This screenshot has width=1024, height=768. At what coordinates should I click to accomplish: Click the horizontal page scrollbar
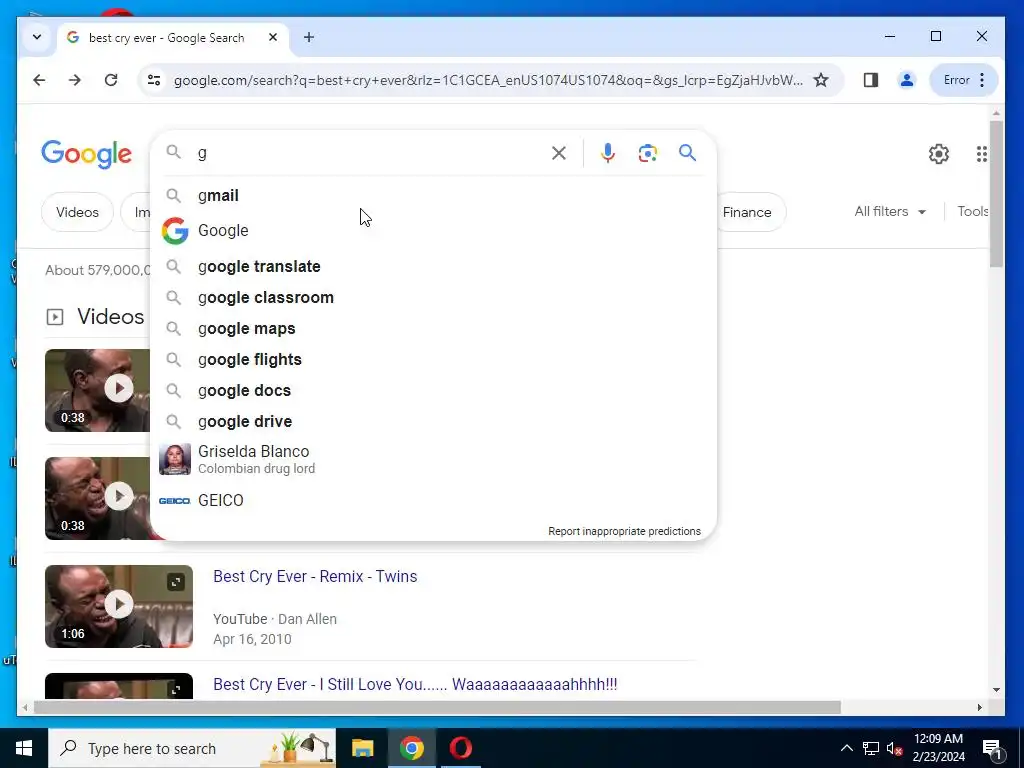[437, 707]
